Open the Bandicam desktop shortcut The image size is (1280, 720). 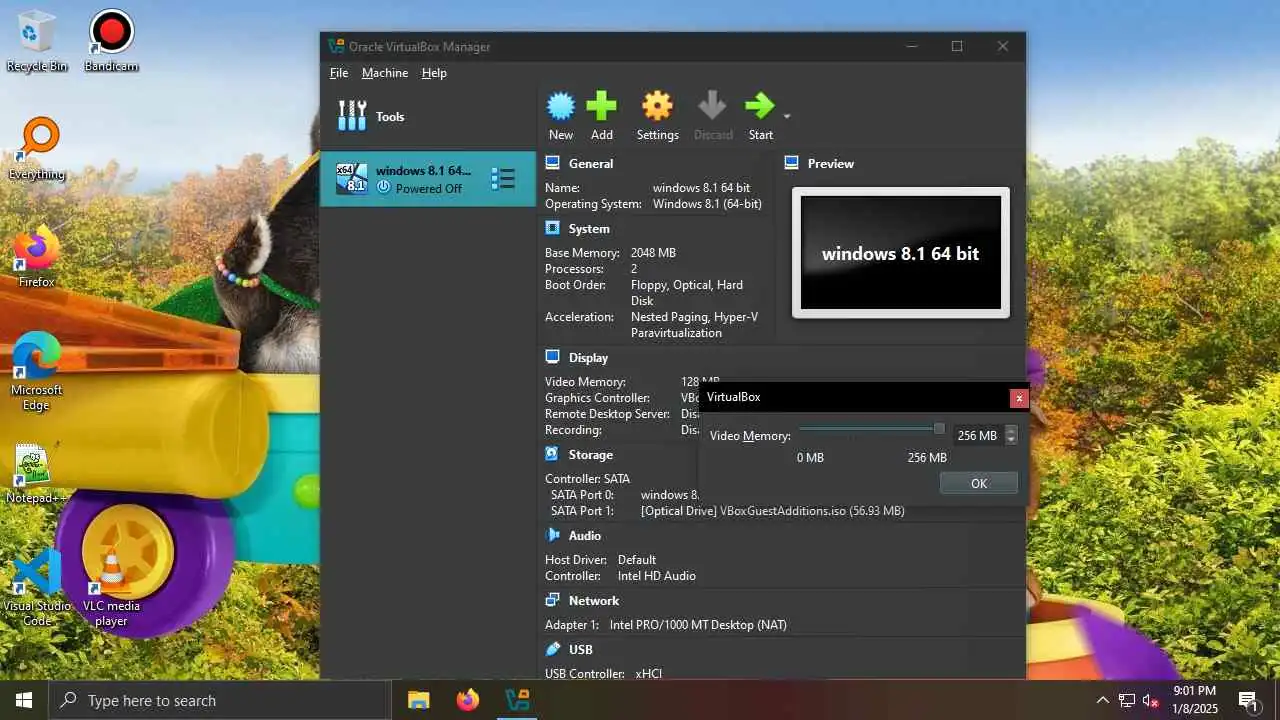111,42
